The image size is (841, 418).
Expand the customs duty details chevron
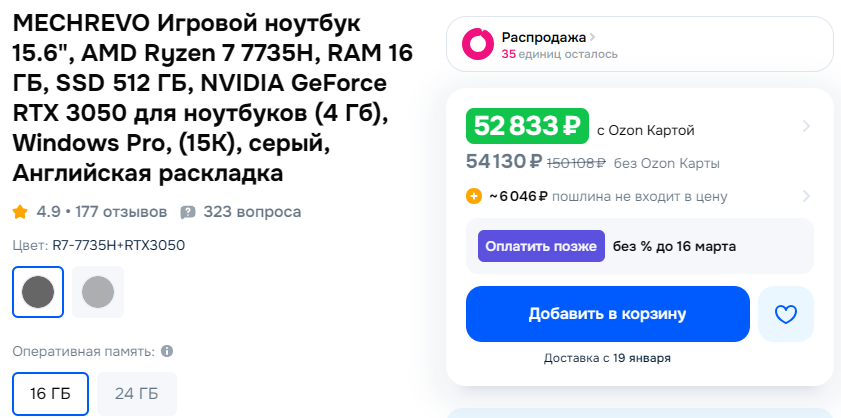pos(806,196)
